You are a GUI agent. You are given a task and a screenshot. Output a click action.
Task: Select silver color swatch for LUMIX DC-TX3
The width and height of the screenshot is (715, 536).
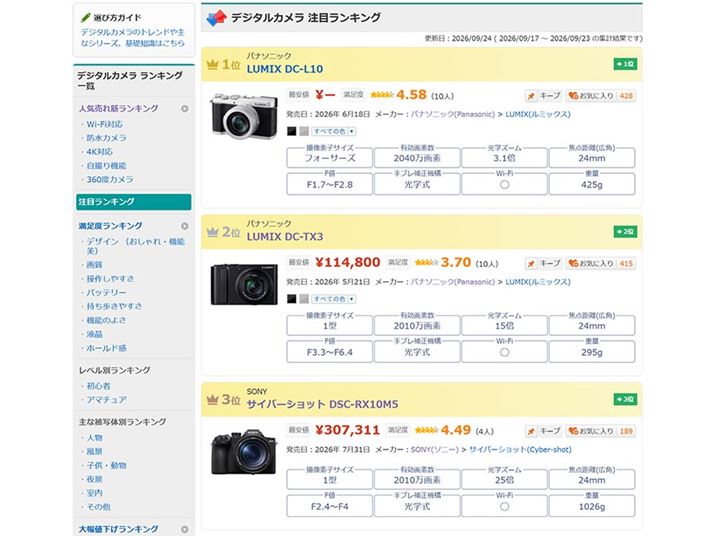(304, 299)
